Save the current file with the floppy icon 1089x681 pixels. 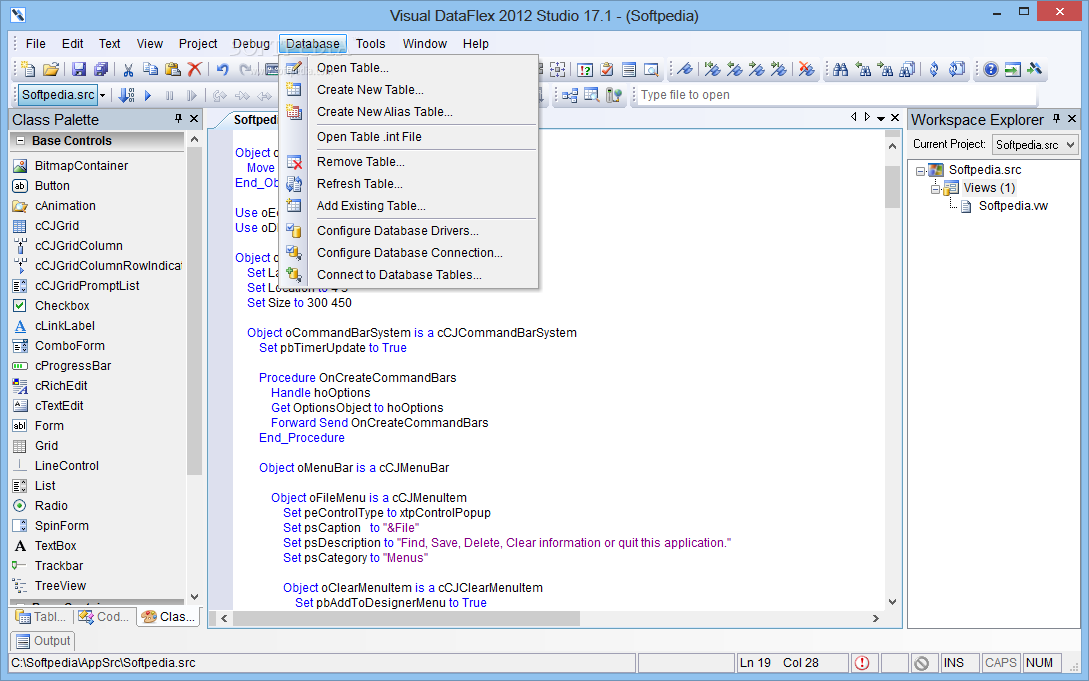click(78, 69)
